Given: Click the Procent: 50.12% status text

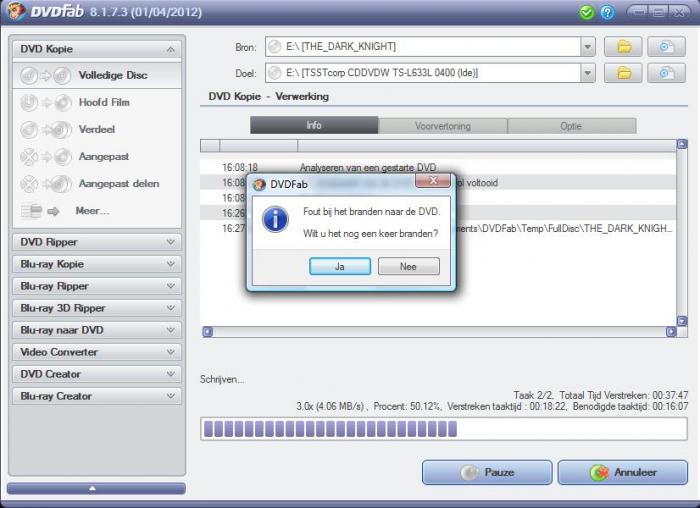Looking at the screenshot, I should 408,407.
